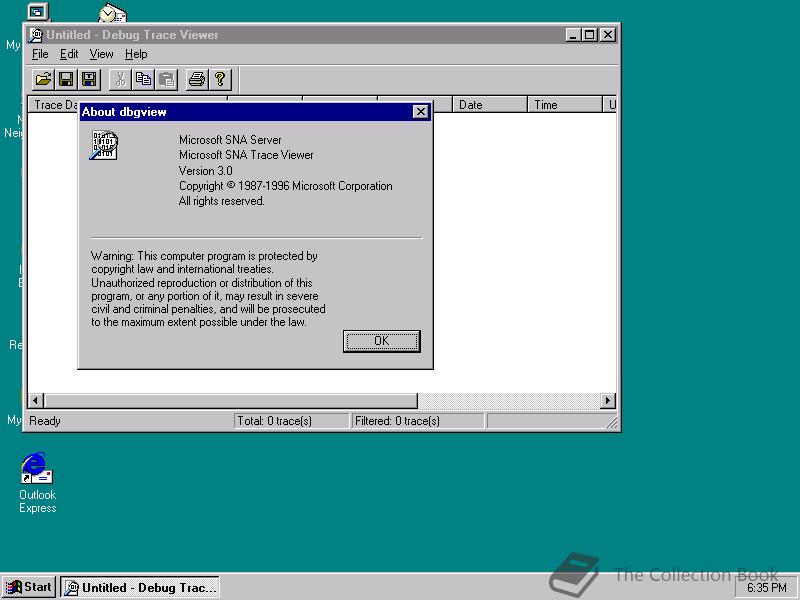Screen dimensions: 800x600
Task: Click the 'Microsoft SNA Server' text
Action: (230, 140)
